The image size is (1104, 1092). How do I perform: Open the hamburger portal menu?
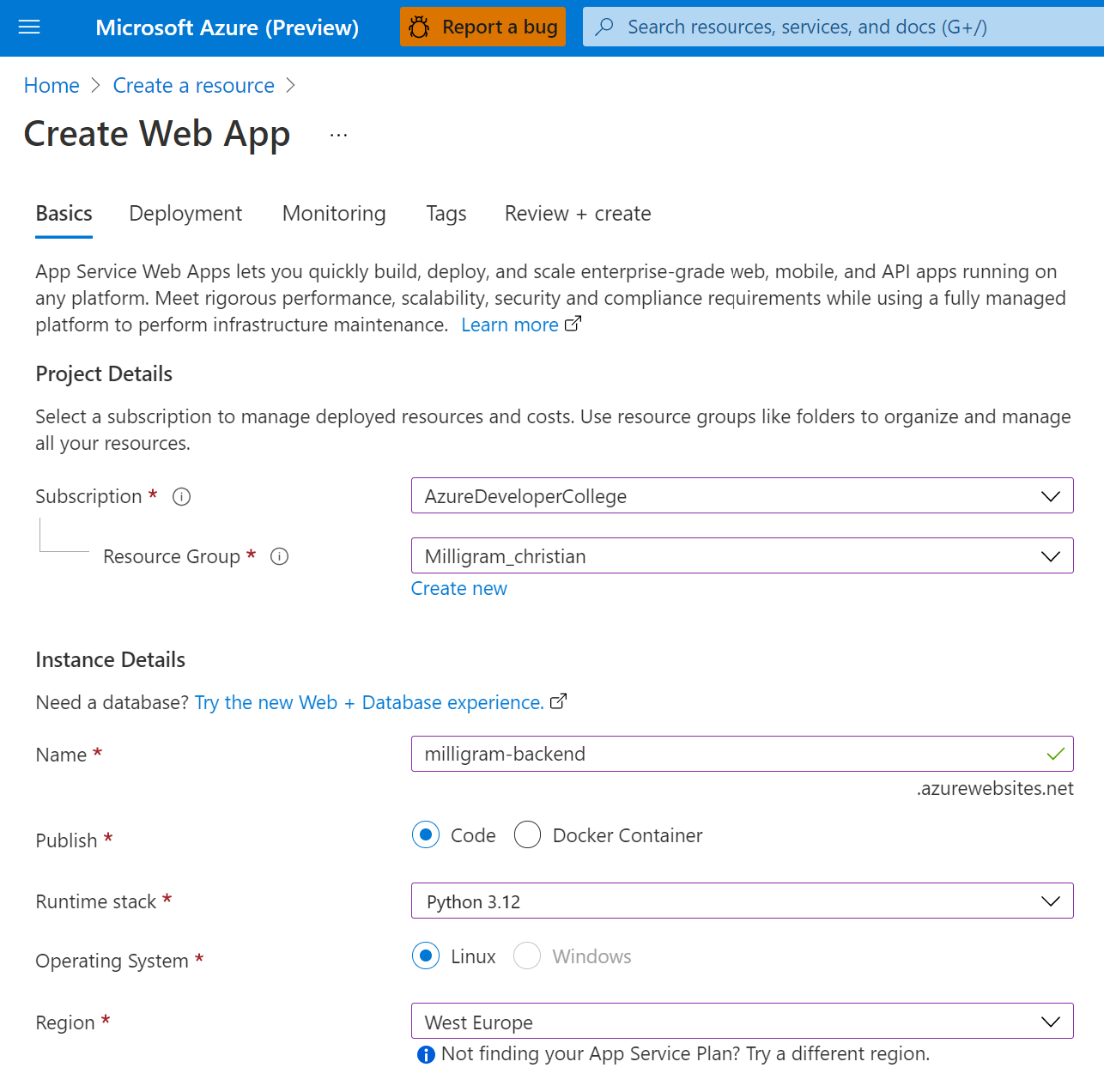point(29,27)
